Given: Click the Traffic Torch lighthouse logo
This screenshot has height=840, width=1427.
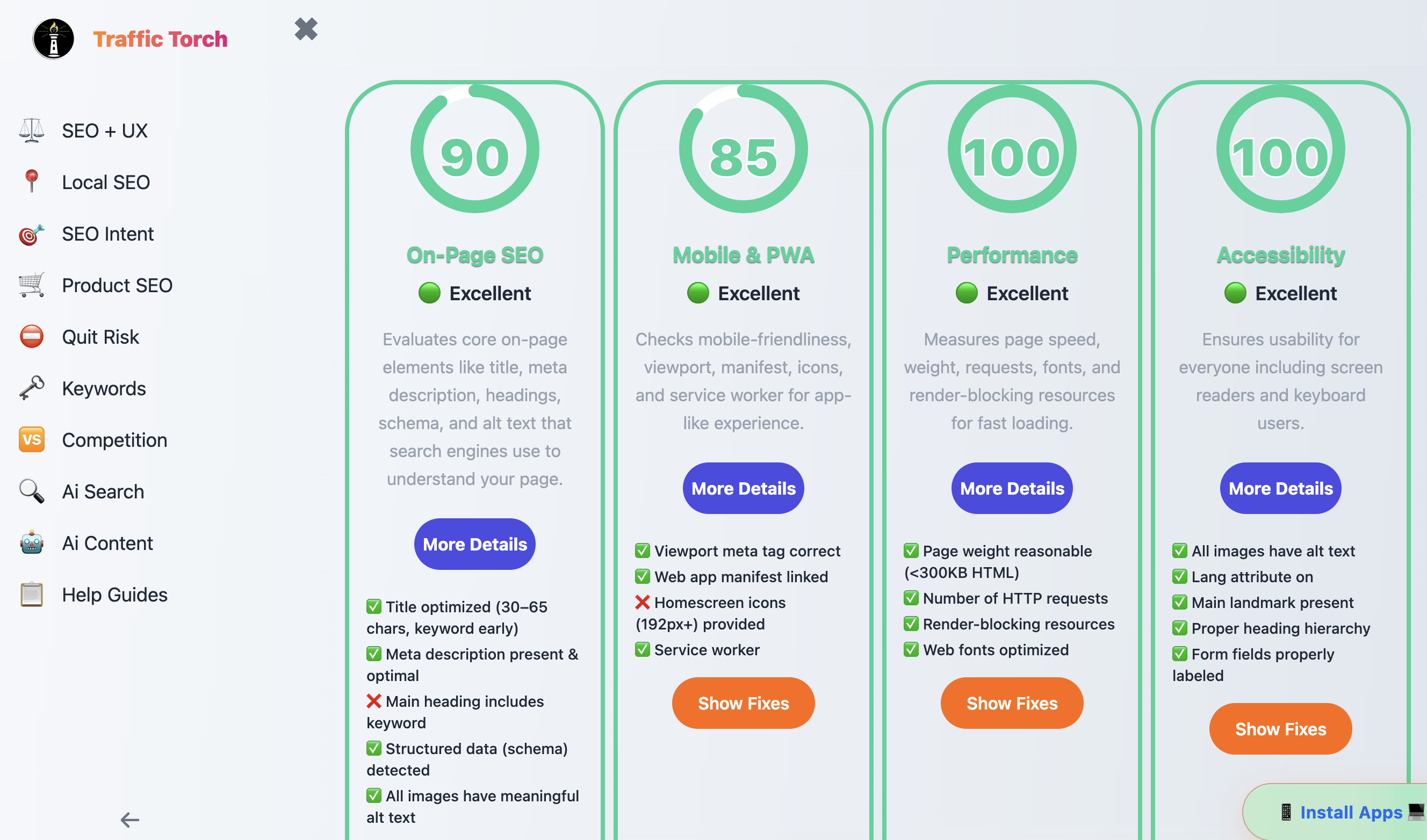Looking at the screenshot, I should click(x=53, y=39).
